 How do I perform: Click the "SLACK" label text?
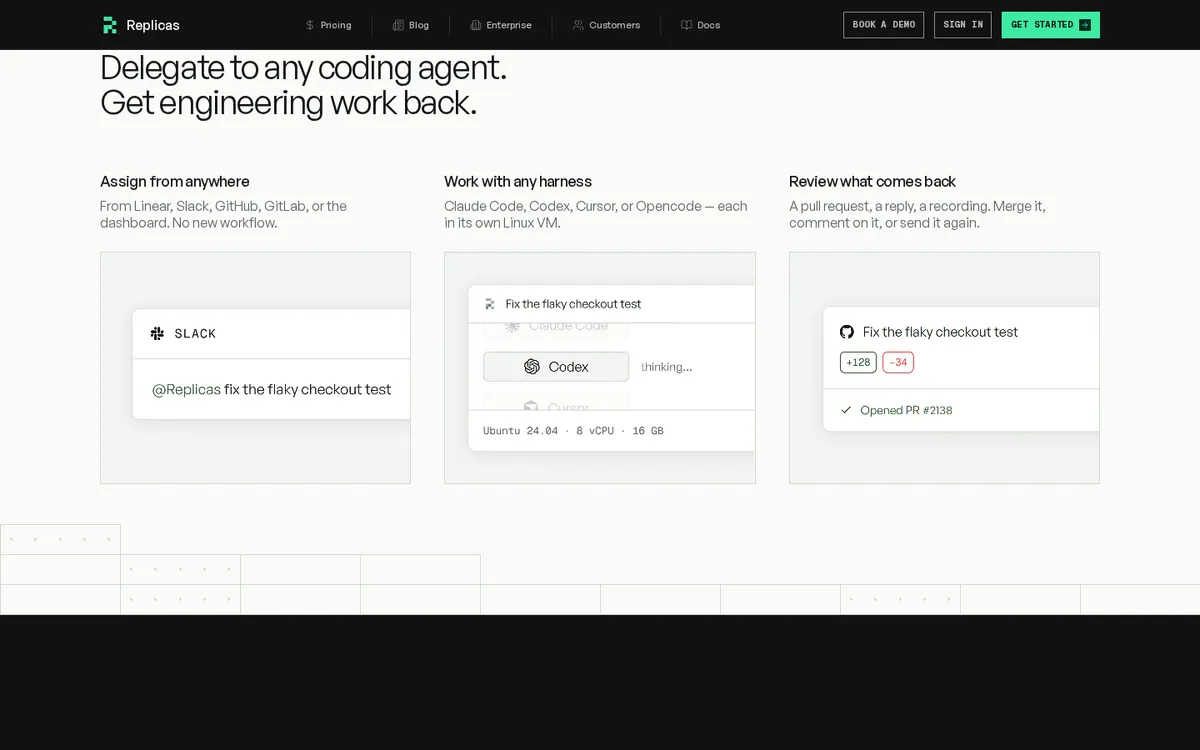click(x=195, y=334)
